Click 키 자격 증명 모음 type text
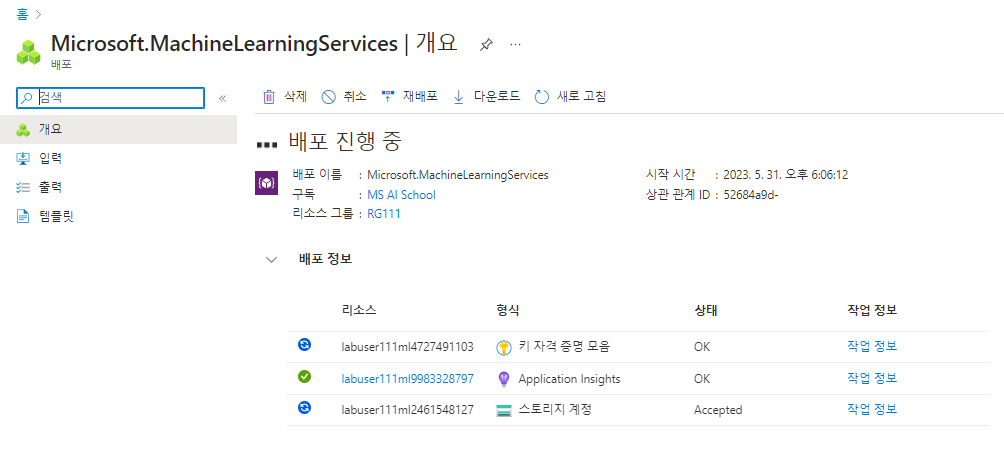 pos(564,347)
